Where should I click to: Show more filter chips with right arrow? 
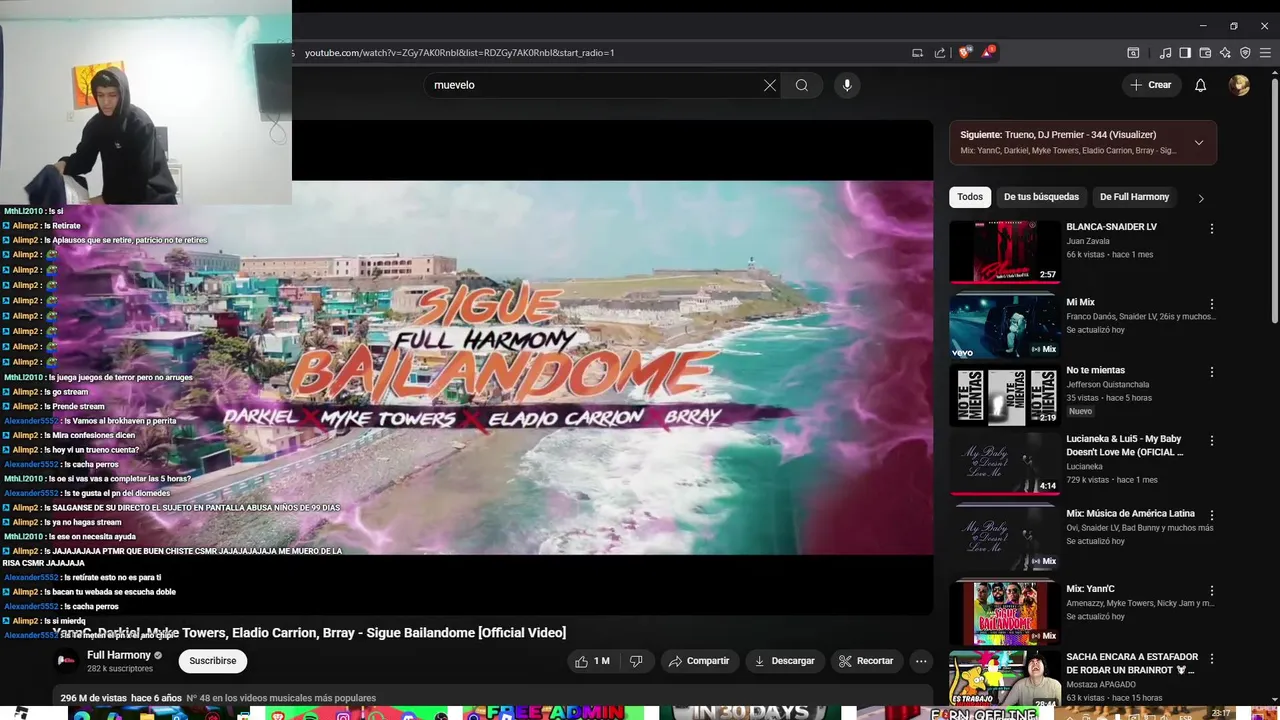pyautogui.click(x=1201, y=198)
